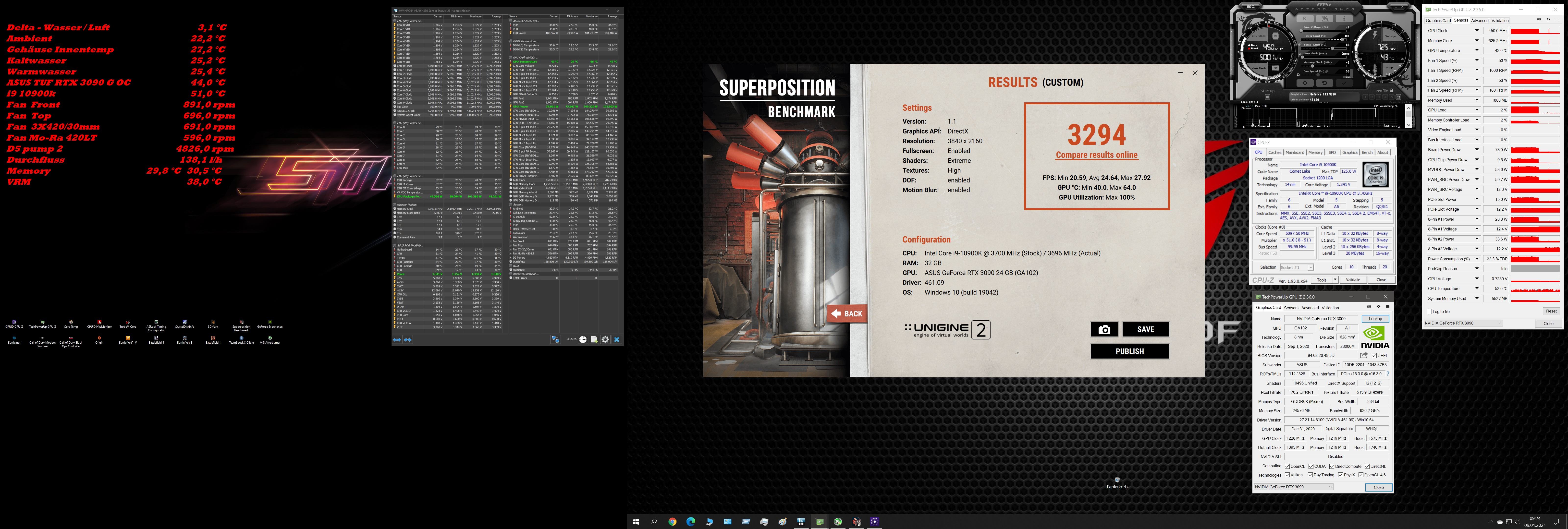Open GPU Temperature sensor dropdown
Screen dimensions: 1568x529
pos(1477,50)
